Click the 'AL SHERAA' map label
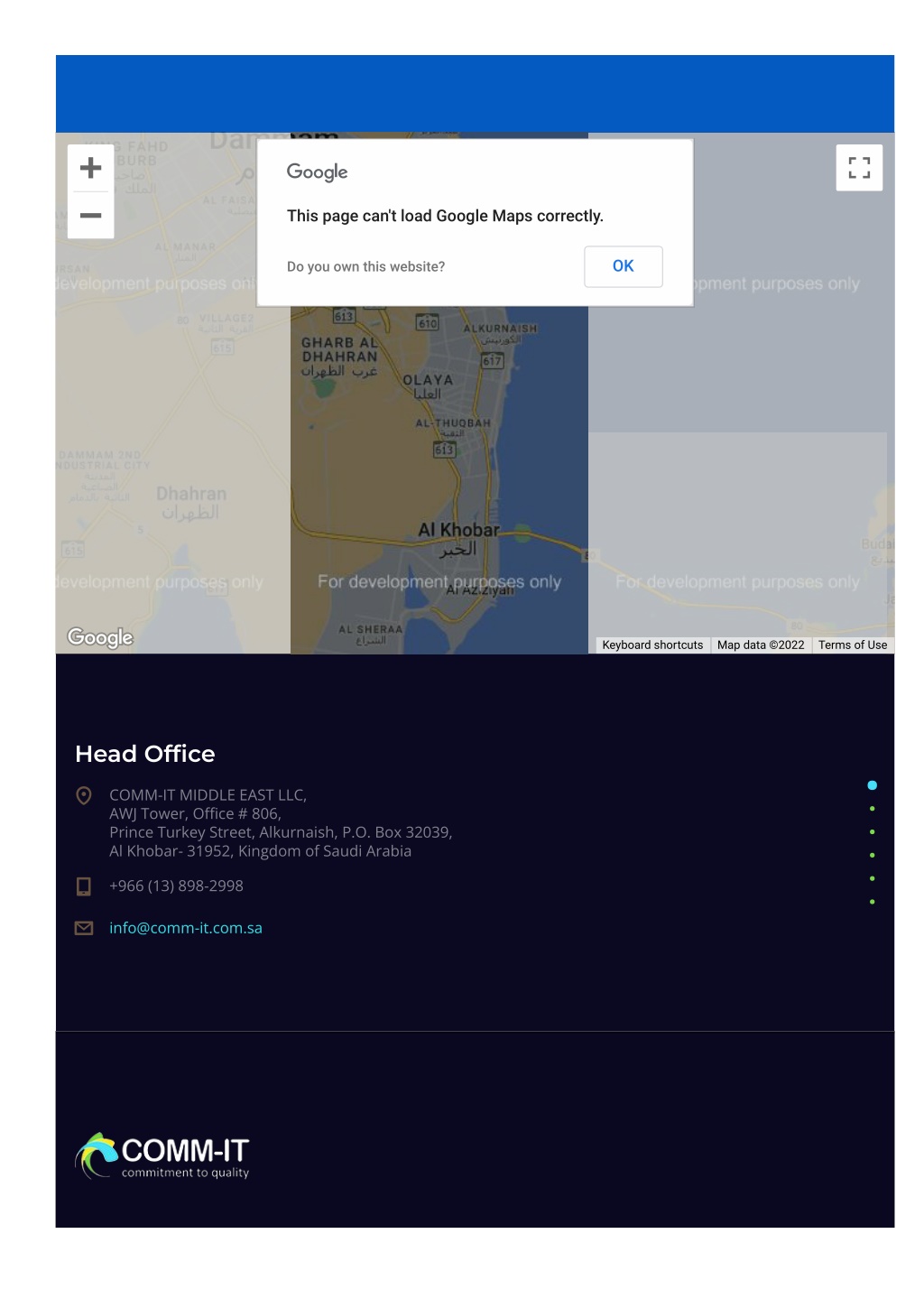This screenshot has width=924, height=1308. pos(371,635)
